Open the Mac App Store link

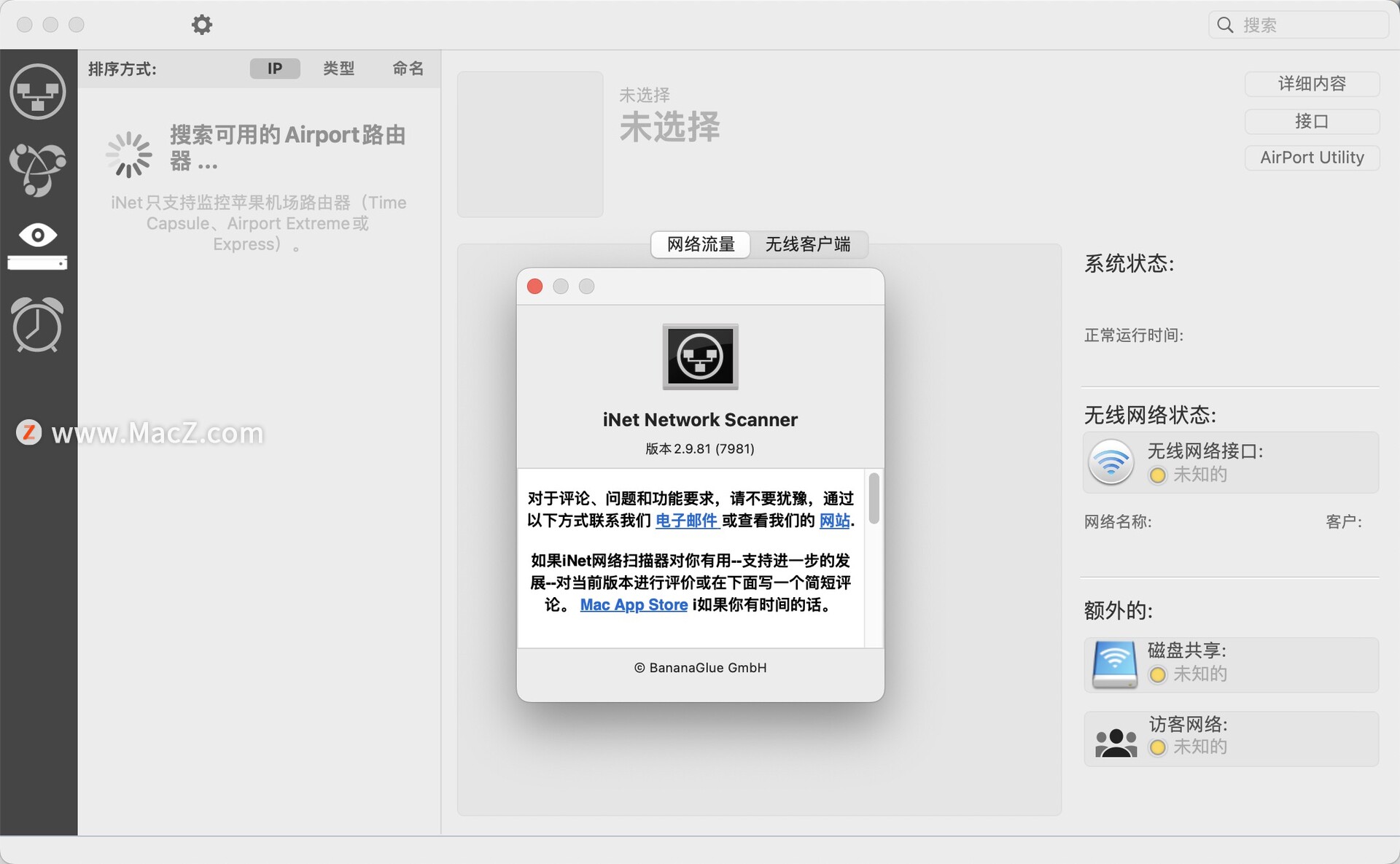(634, 605)
